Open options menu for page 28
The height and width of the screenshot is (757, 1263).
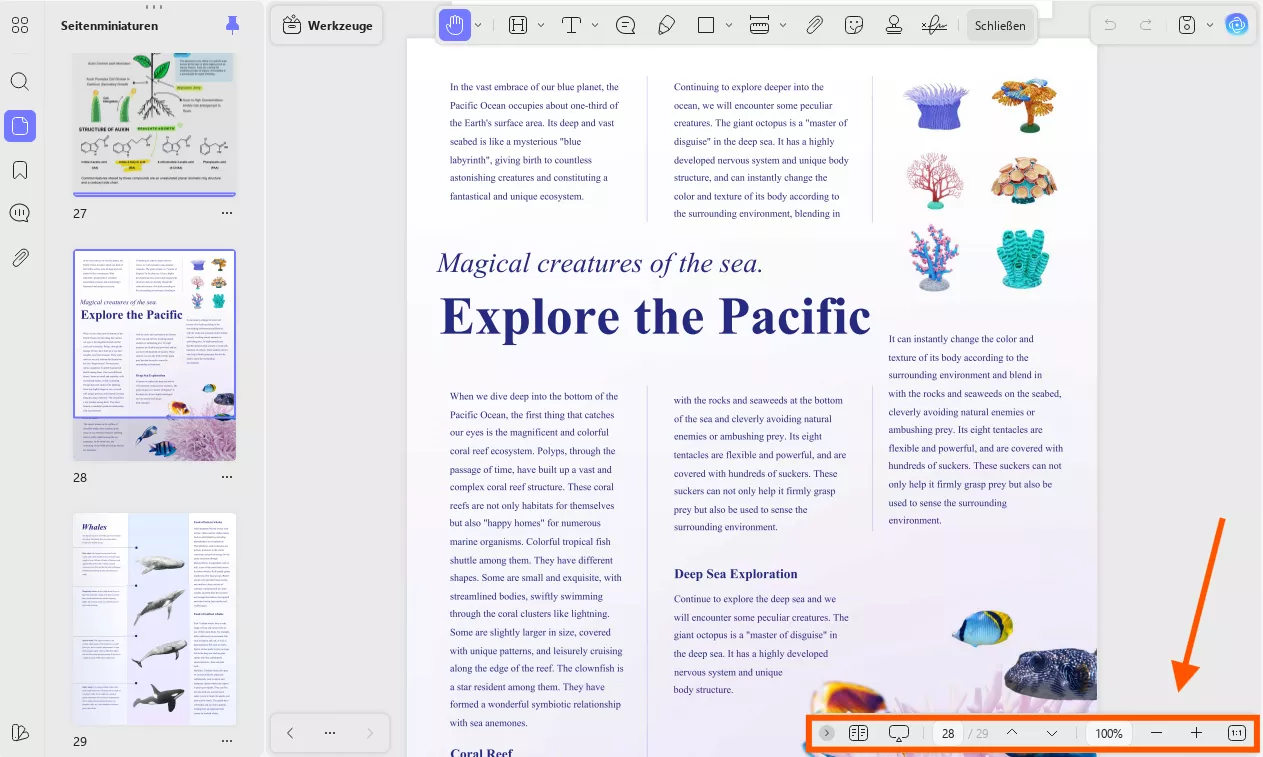227,477
